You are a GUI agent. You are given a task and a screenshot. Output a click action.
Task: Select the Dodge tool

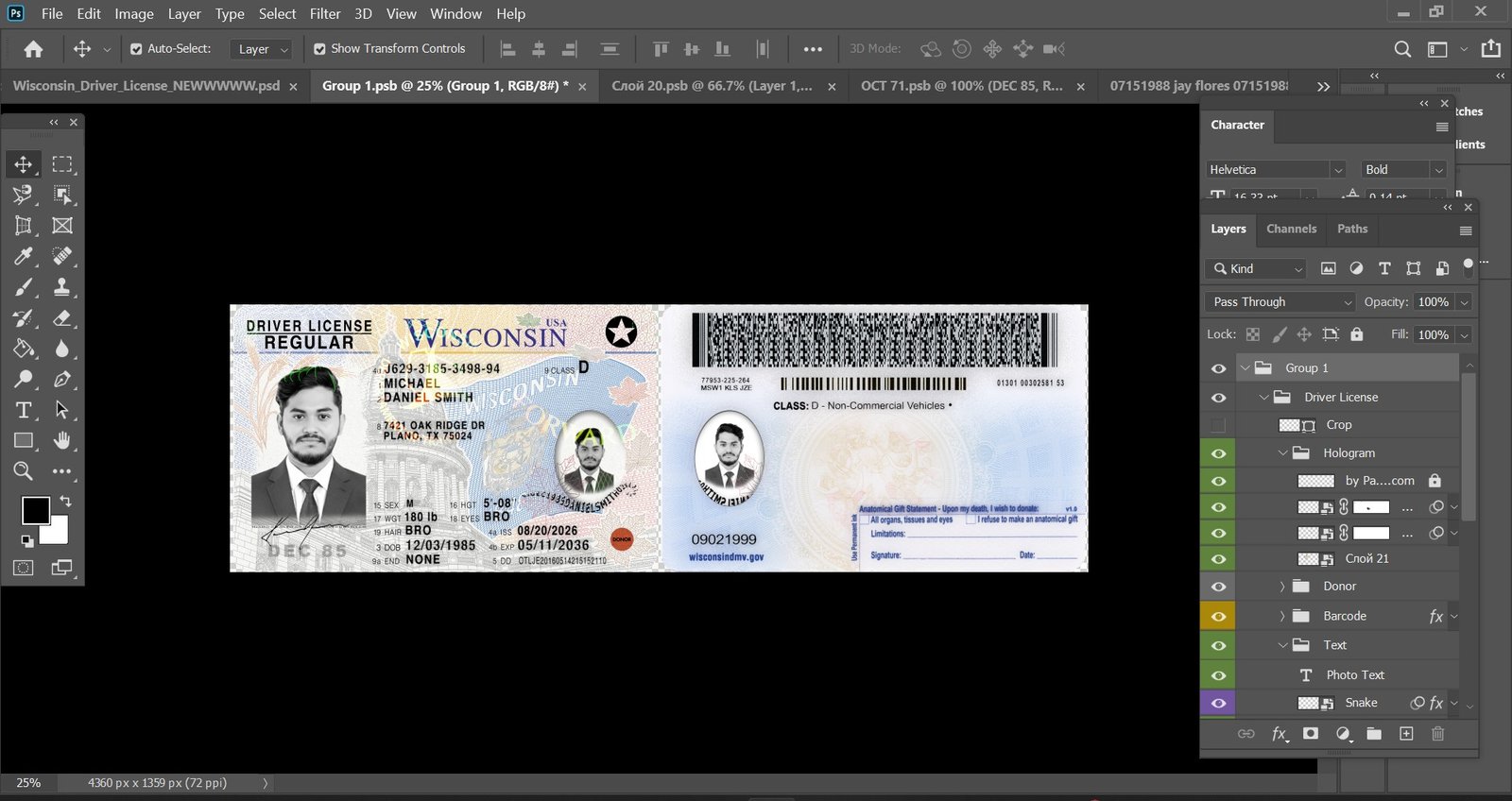(23, 380)
